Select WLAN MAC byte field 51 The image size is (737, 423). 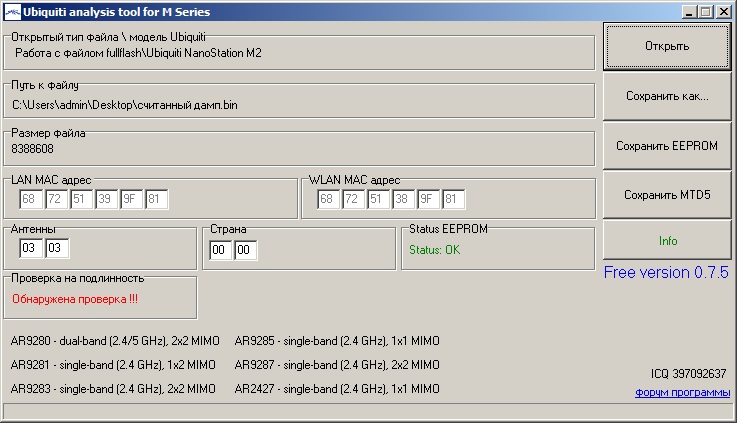pyautogui.click(x=378, y=199)
